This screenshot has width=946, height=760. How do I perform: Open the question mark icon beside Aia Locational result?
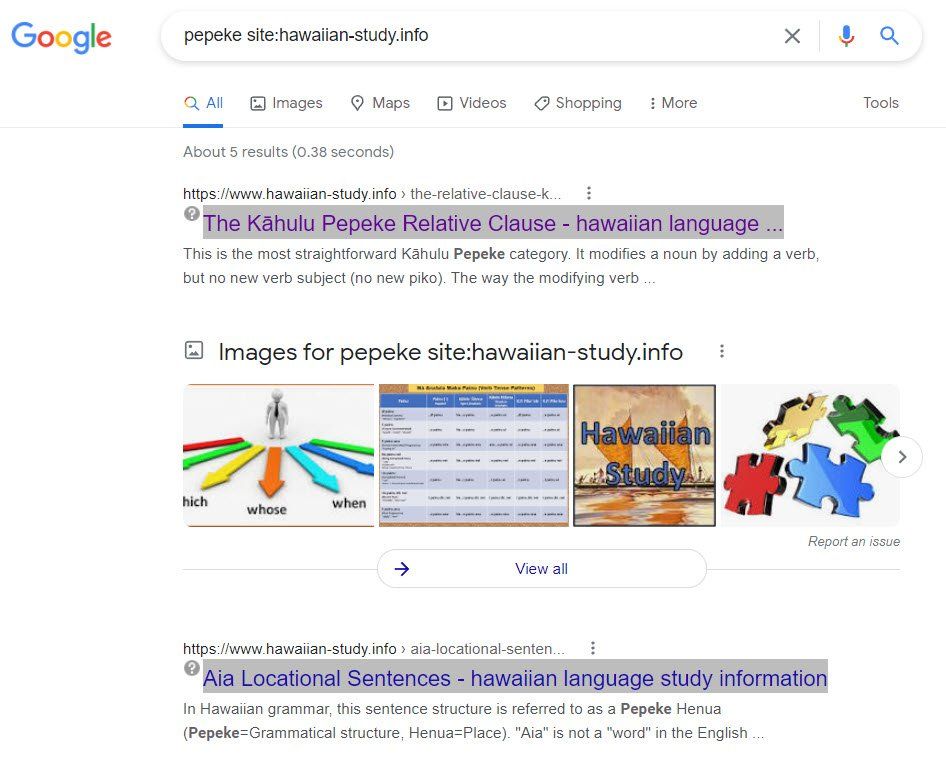coord(192,668)
